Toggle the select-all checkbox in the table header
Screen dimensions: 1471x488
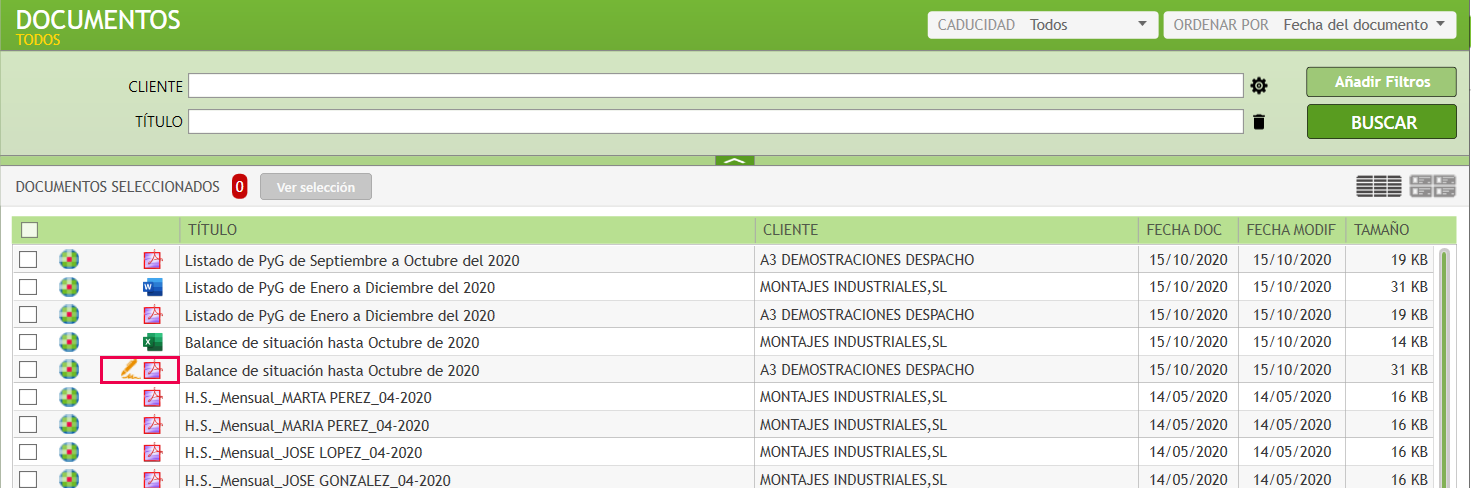point(29,230)
